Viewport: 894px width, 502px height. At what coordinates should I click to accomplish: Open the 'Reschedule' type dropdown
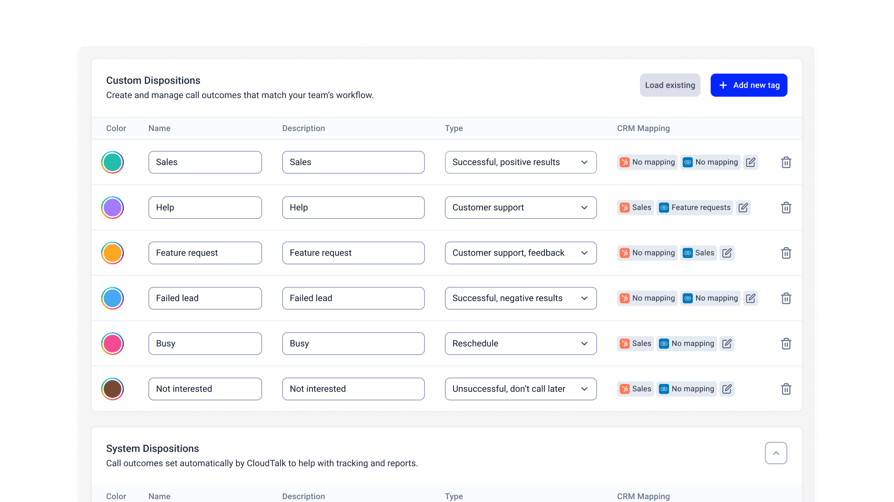pyautogui.click(x=521, y=343)
